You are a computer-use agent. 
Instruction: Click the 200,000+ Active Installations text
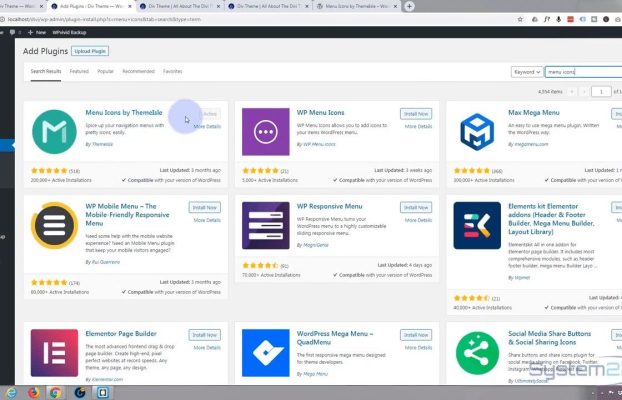click(61, 180)
